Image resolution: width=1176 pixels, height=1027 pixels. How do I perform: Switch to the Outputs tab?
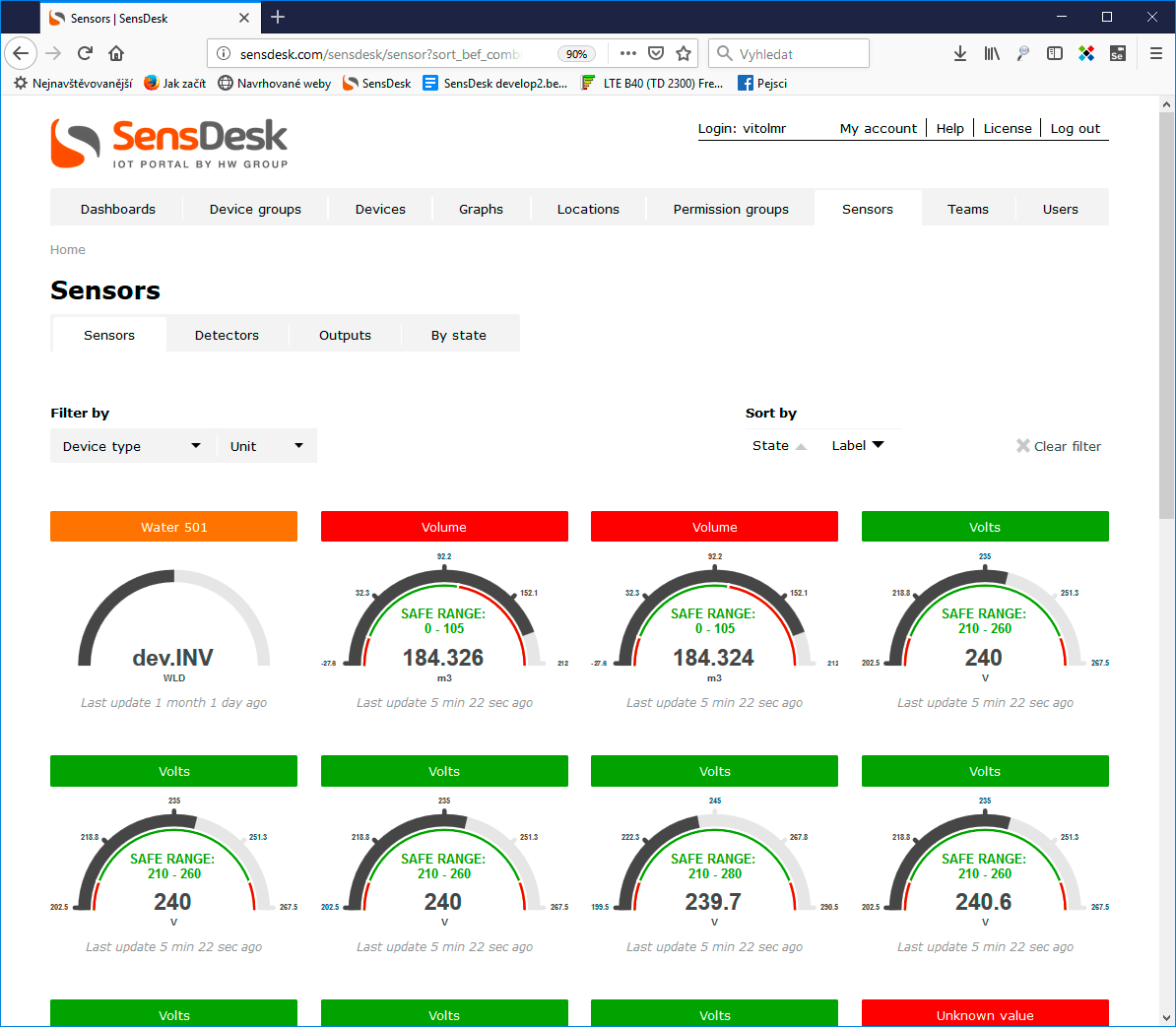345,335
